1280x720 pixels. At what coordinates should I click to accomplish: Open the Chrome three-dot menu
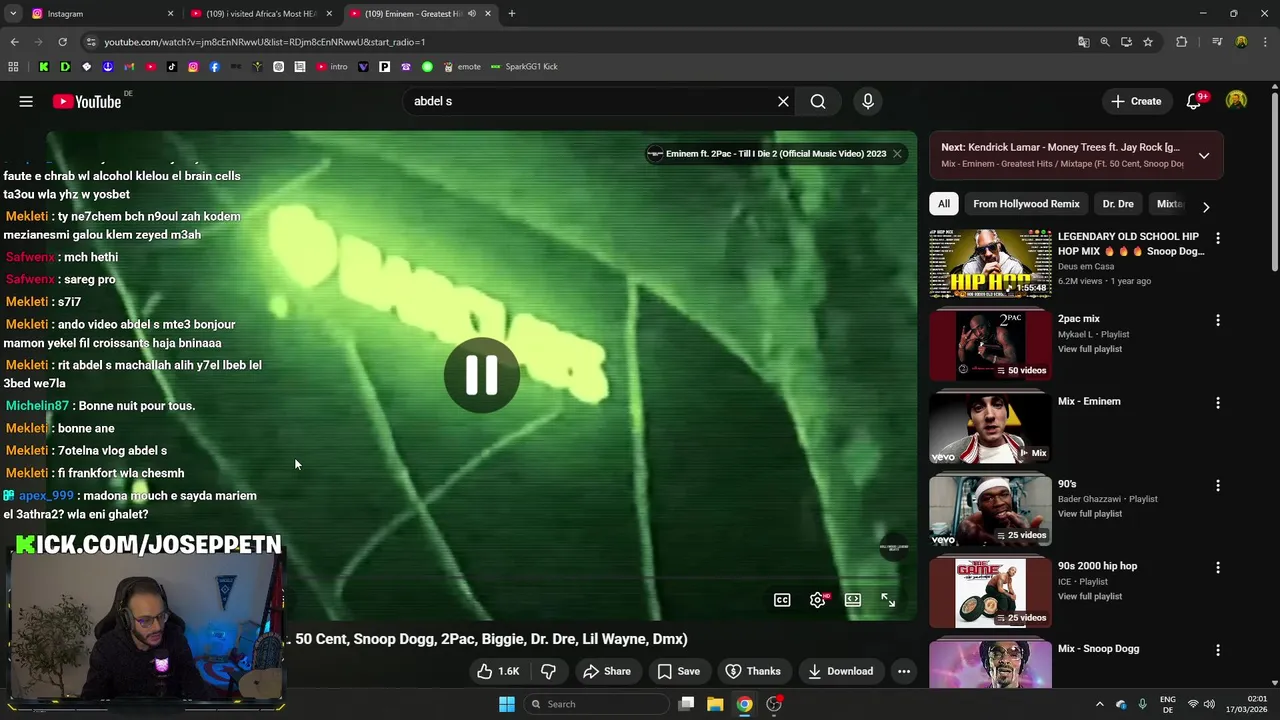click(x=1266, y=42)
